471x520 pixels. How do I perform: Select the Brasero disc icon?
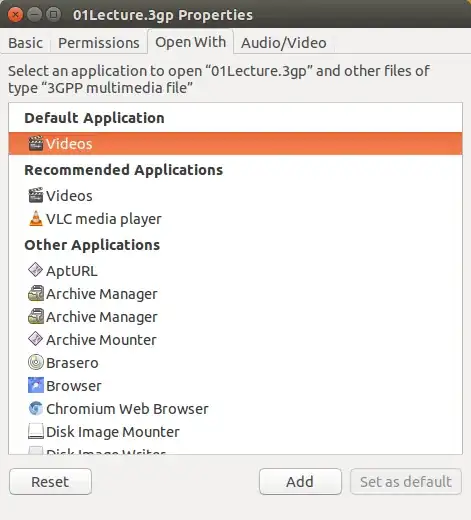36,362
